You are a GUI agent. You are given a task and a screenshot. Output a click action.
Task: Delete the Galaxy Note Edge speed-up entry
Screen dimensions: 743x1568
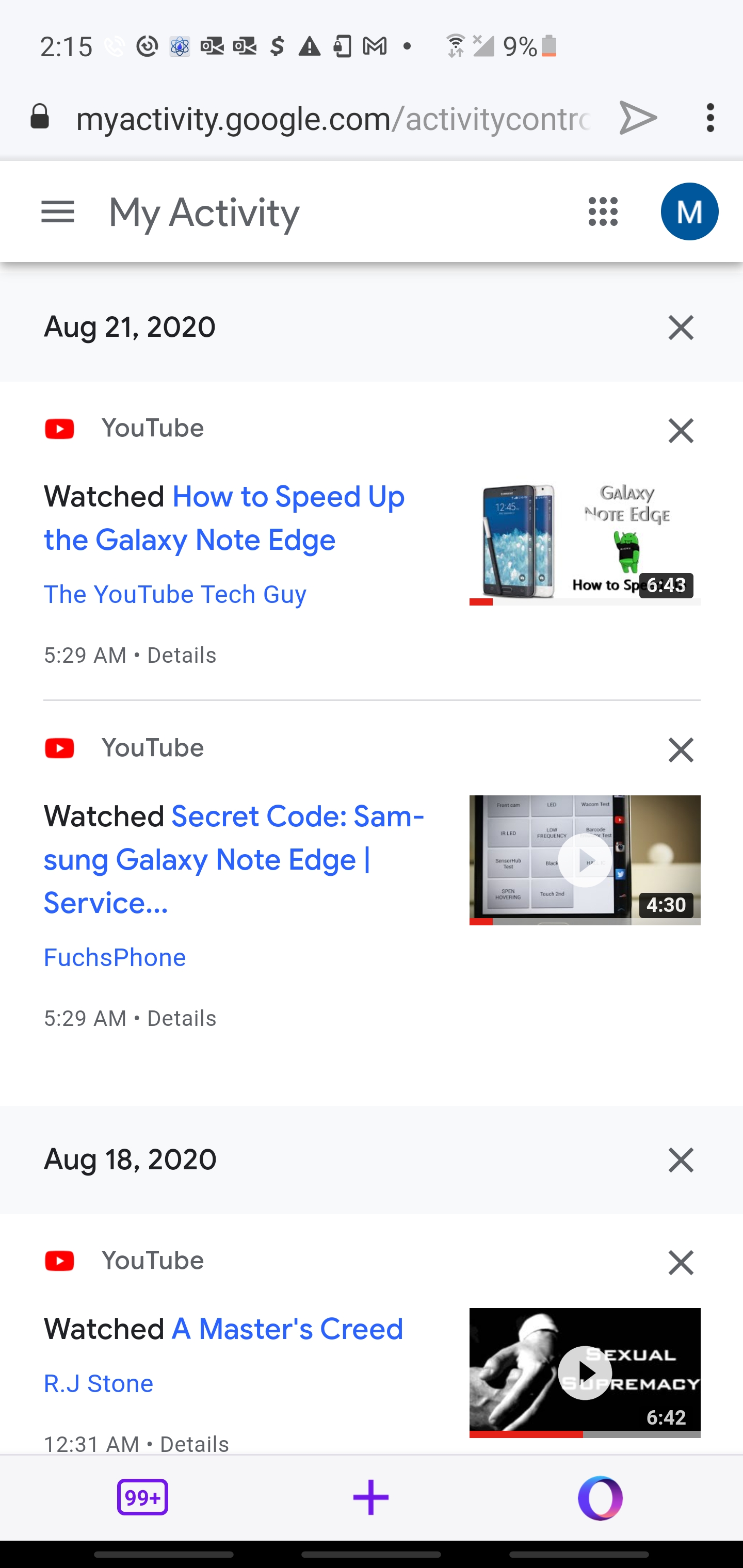click(x=680, y=431)
